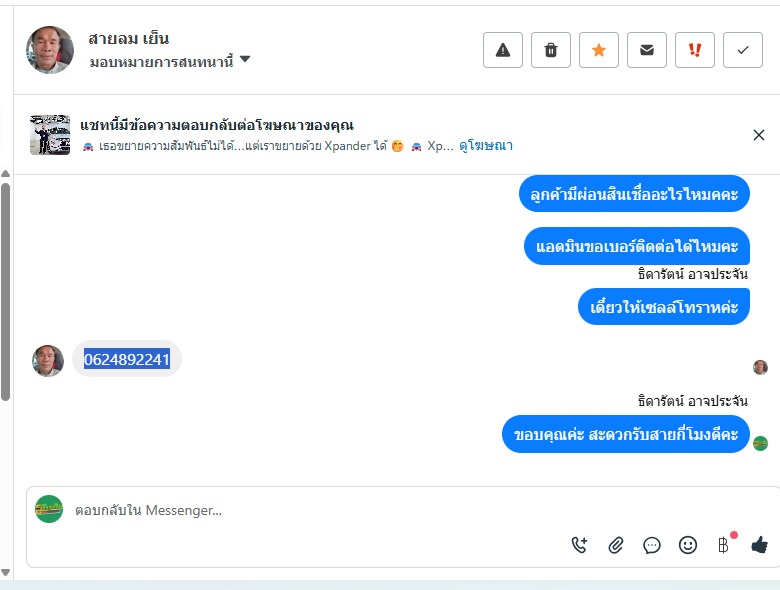Click the warning triangle spam button
The height and width of the screenshot is (590, 780).
point(503,50)
